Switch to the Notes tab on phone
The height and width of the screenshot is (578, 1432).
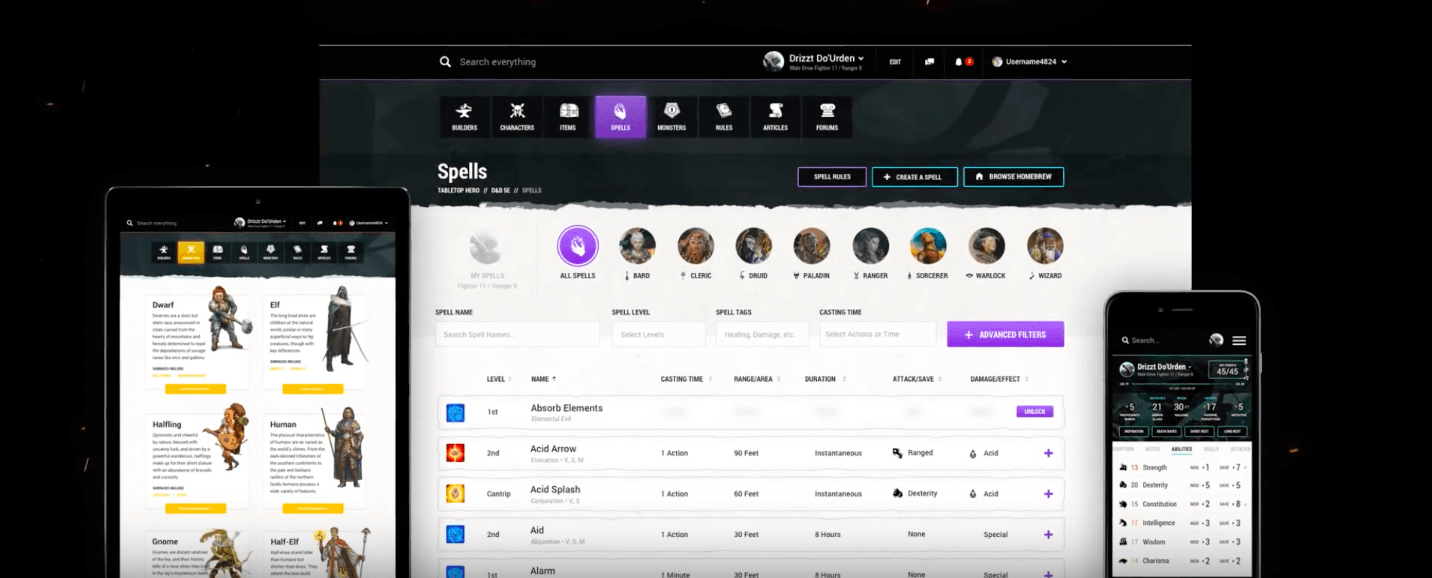click(x=1152, y=450)
